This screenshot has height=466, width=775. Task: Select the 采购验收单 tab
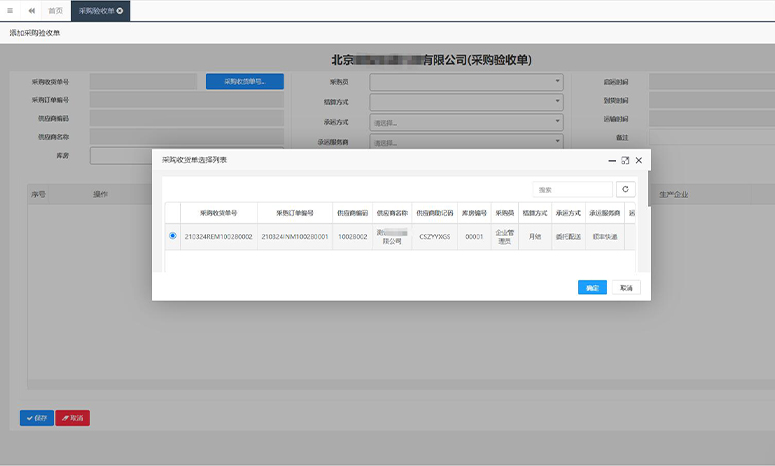tap(97, 10)
